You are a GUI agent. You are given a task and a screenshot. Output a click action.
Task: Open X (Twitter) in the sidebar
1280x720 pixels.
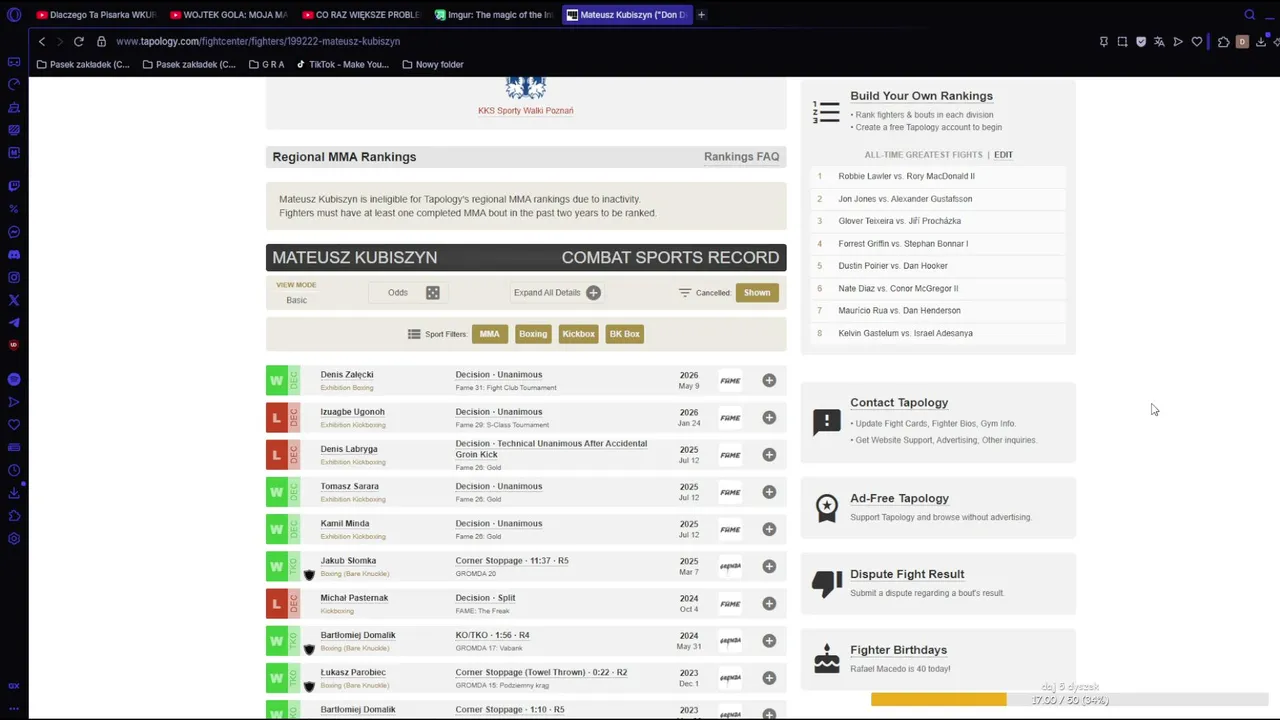pyautogui.click(x=14, y=300)
